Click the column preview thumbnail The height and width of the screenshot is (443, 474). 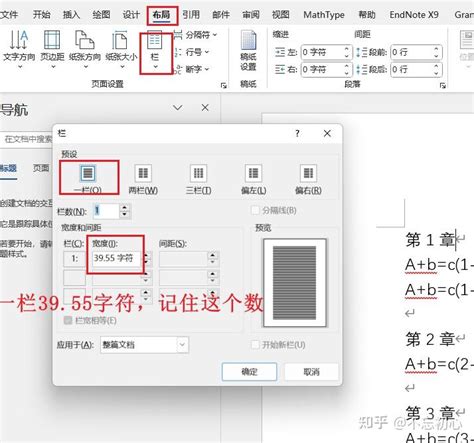(294, 283)
